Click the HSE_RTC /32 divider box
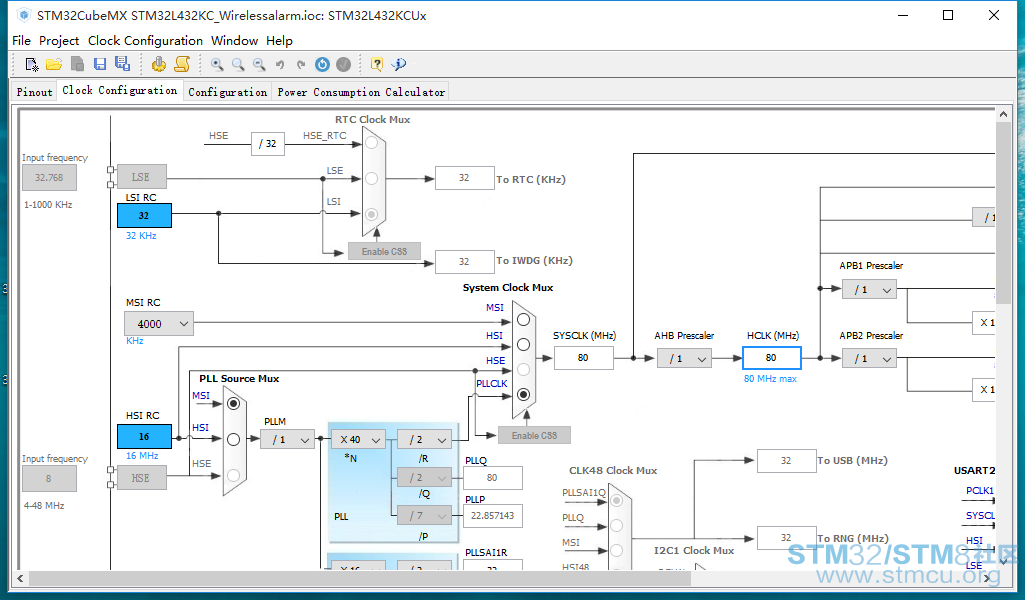 click(x=268, y=144)
